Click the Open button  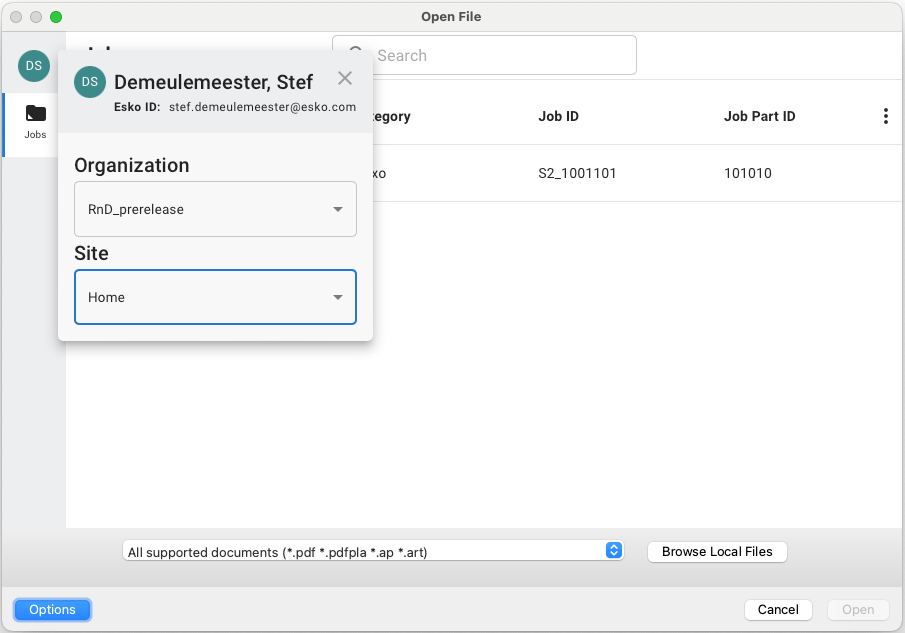click(857, 610)
